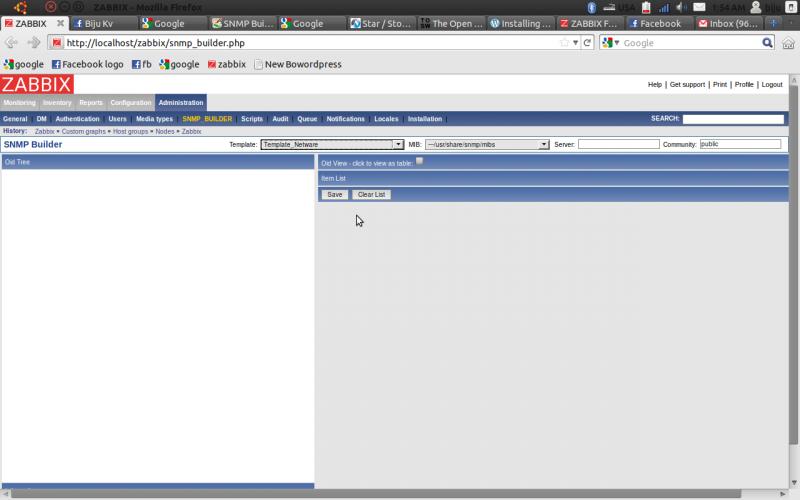The height and width of the screenshot is (500, 800).
Task: Open the Profile link
Action: (x=744, y=85)
